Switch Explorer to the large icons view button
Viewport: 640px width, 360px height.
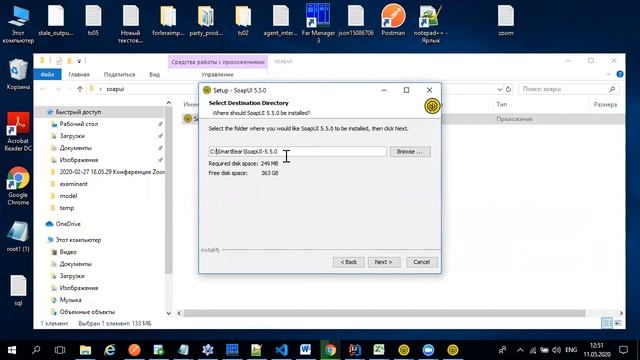tap(618, 323)
